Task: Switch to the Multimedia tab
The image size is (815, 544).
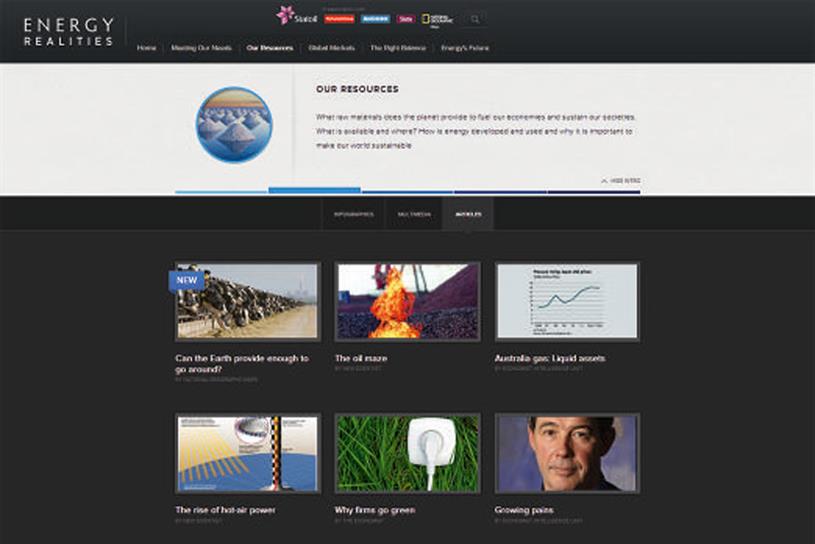Action: [413, 214]
